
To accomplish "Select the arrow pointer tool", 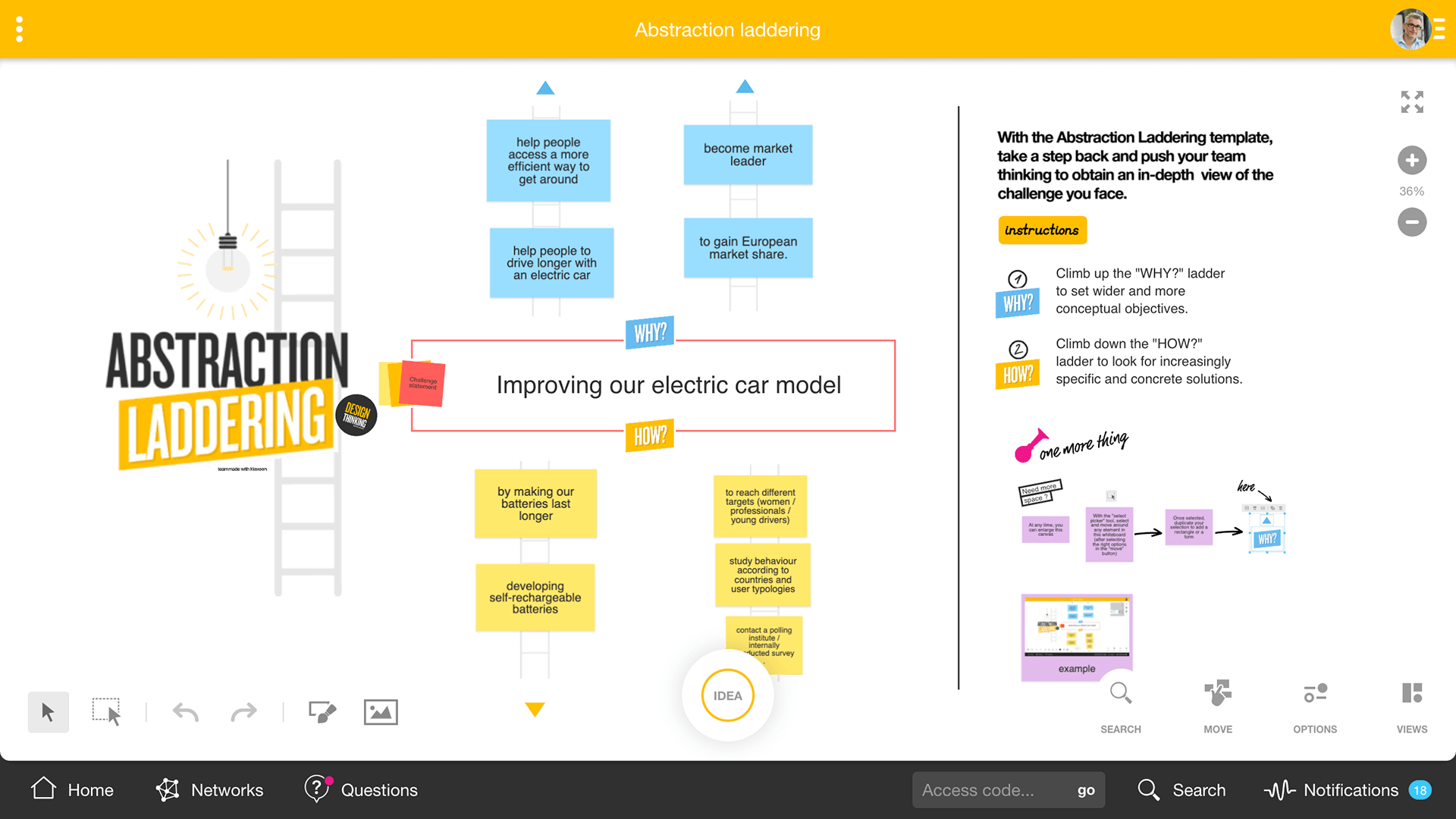I will (48, 712).
